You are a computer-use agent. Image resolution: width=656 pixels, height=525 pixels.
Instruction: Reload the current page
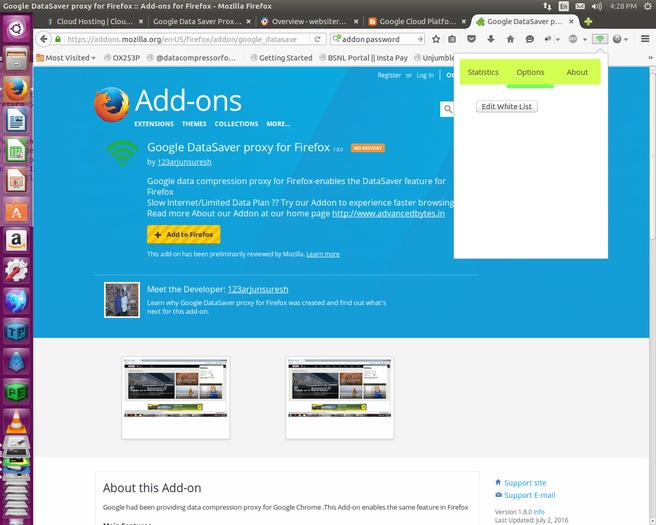(x=318, y=39)
